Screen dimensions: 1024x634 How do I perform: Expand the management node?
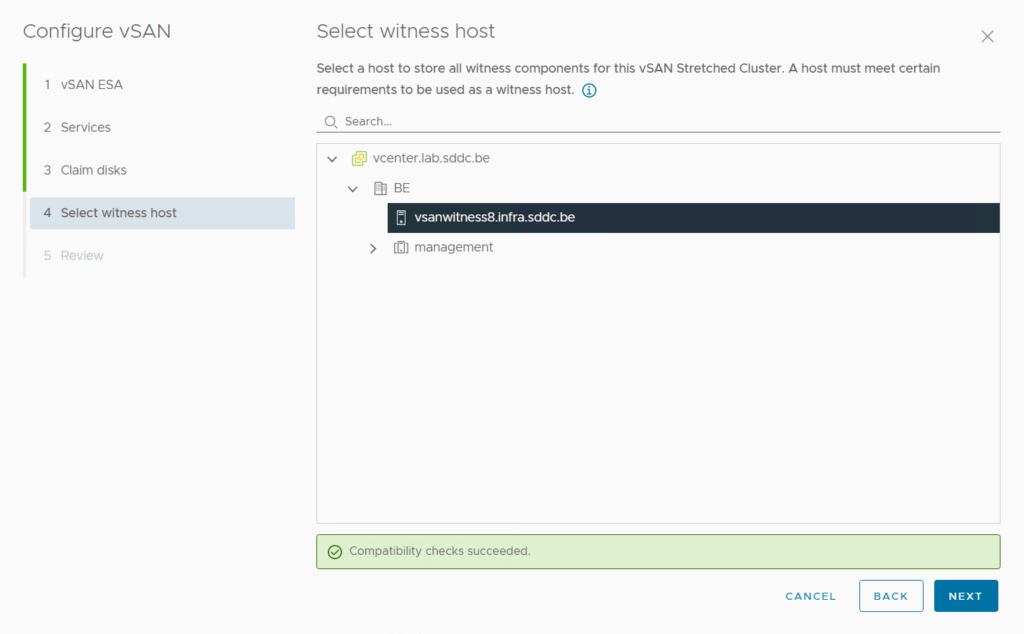(373, 248)
